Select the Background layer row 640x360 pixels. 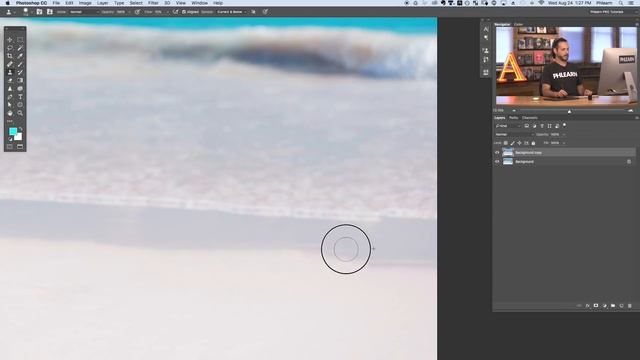pyautogui.click(x=564, y=162)
